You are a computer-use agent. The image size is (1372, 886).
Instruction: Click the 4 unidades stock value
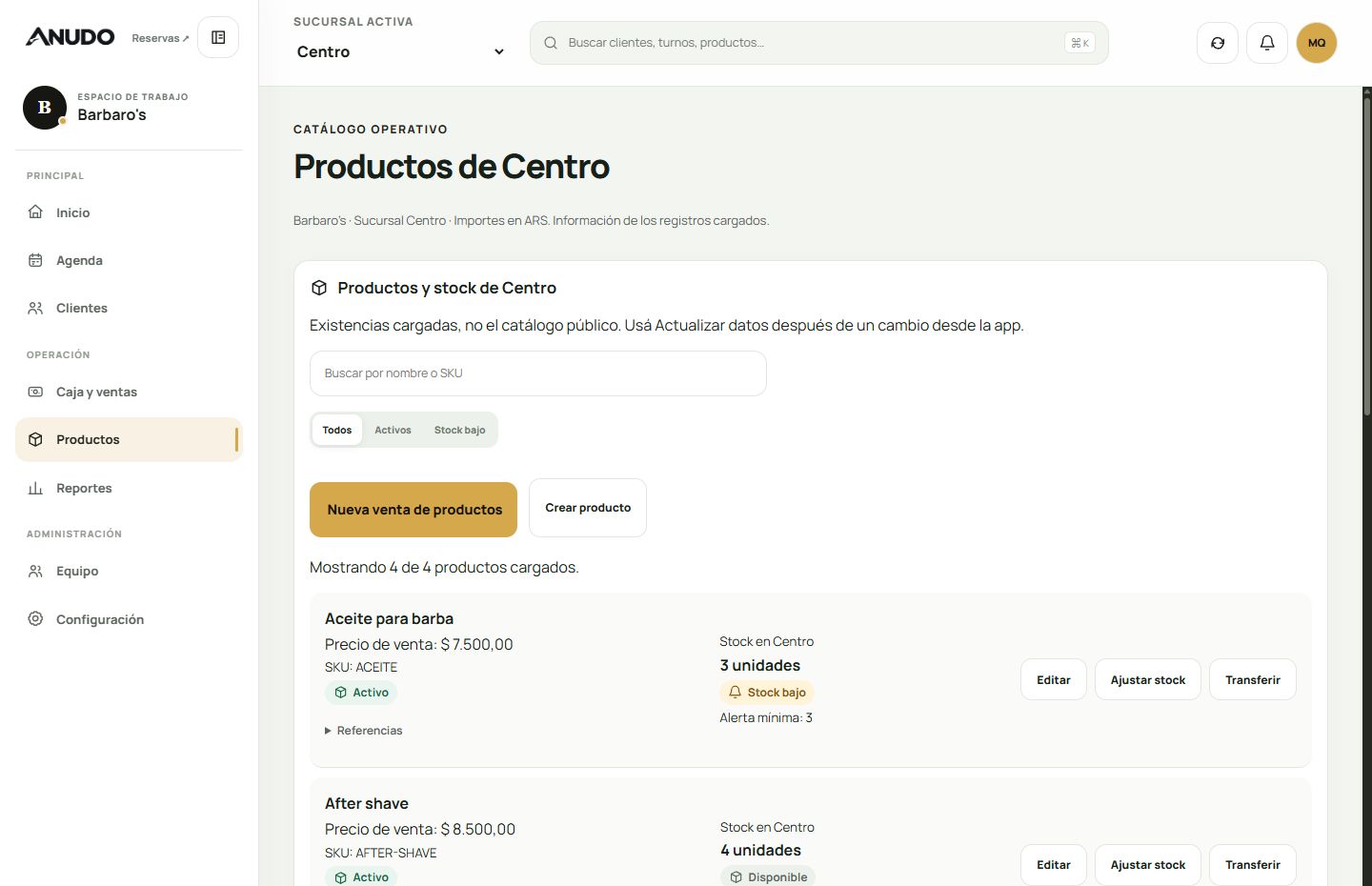761,850
